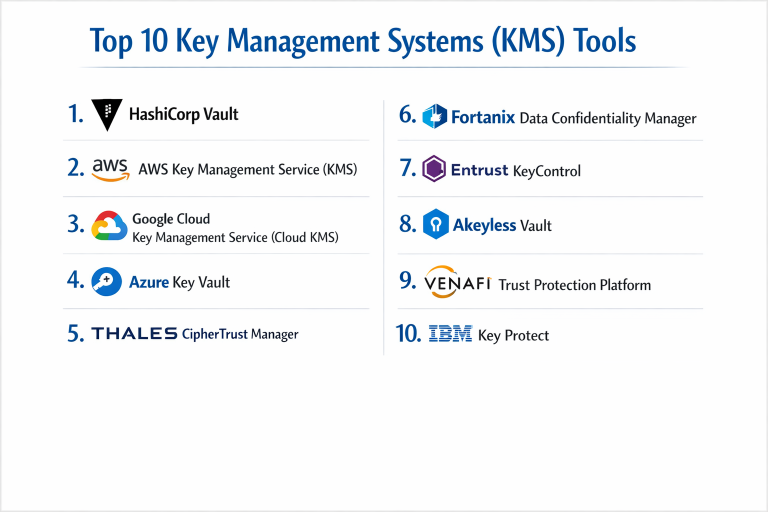Screen dimensions: 768x512
Task: Click the number '10.' beside IBM
Action: (x=408, y=334)
